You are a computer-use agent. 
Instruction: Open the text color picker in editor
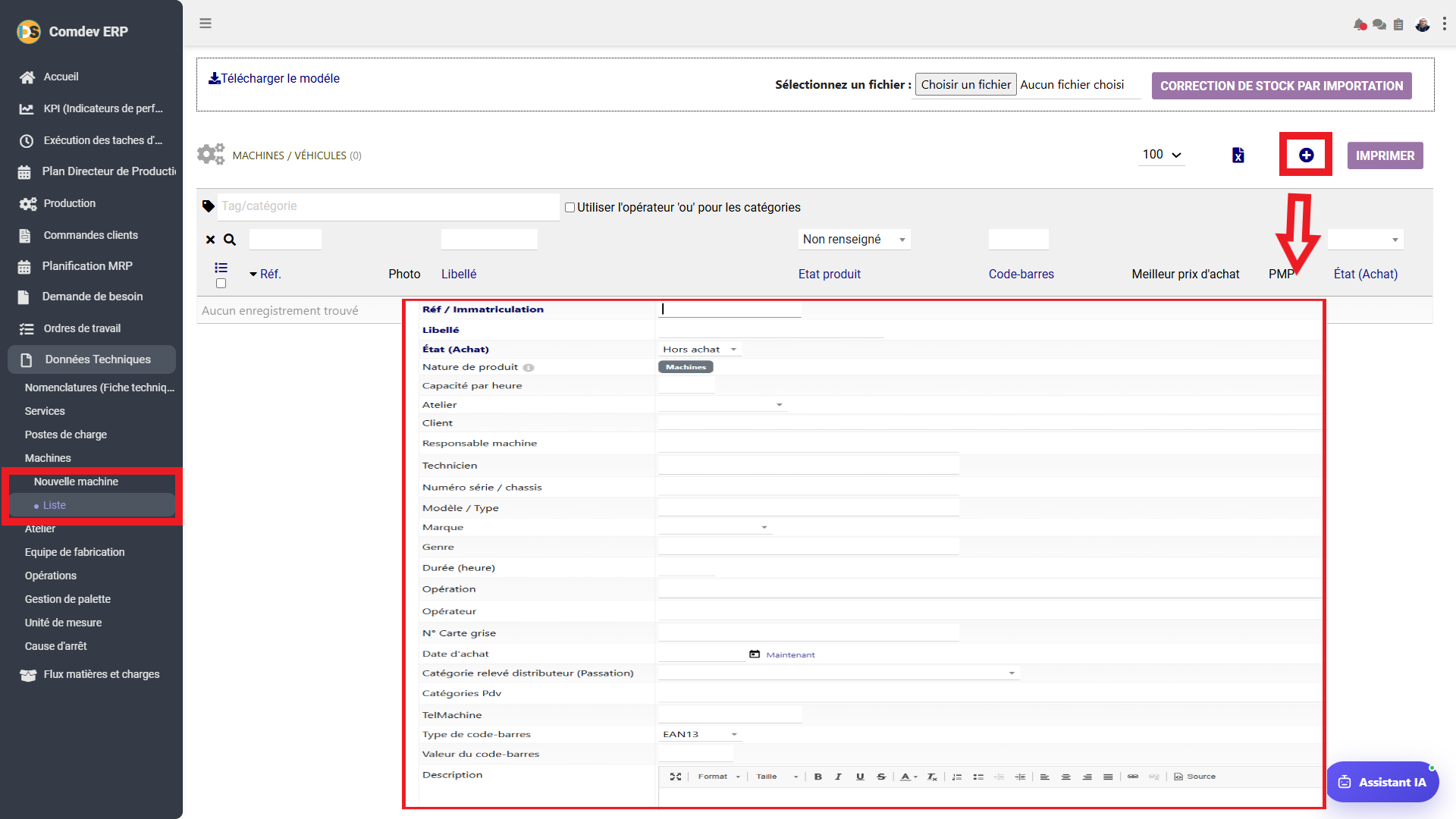click(908, 777)
